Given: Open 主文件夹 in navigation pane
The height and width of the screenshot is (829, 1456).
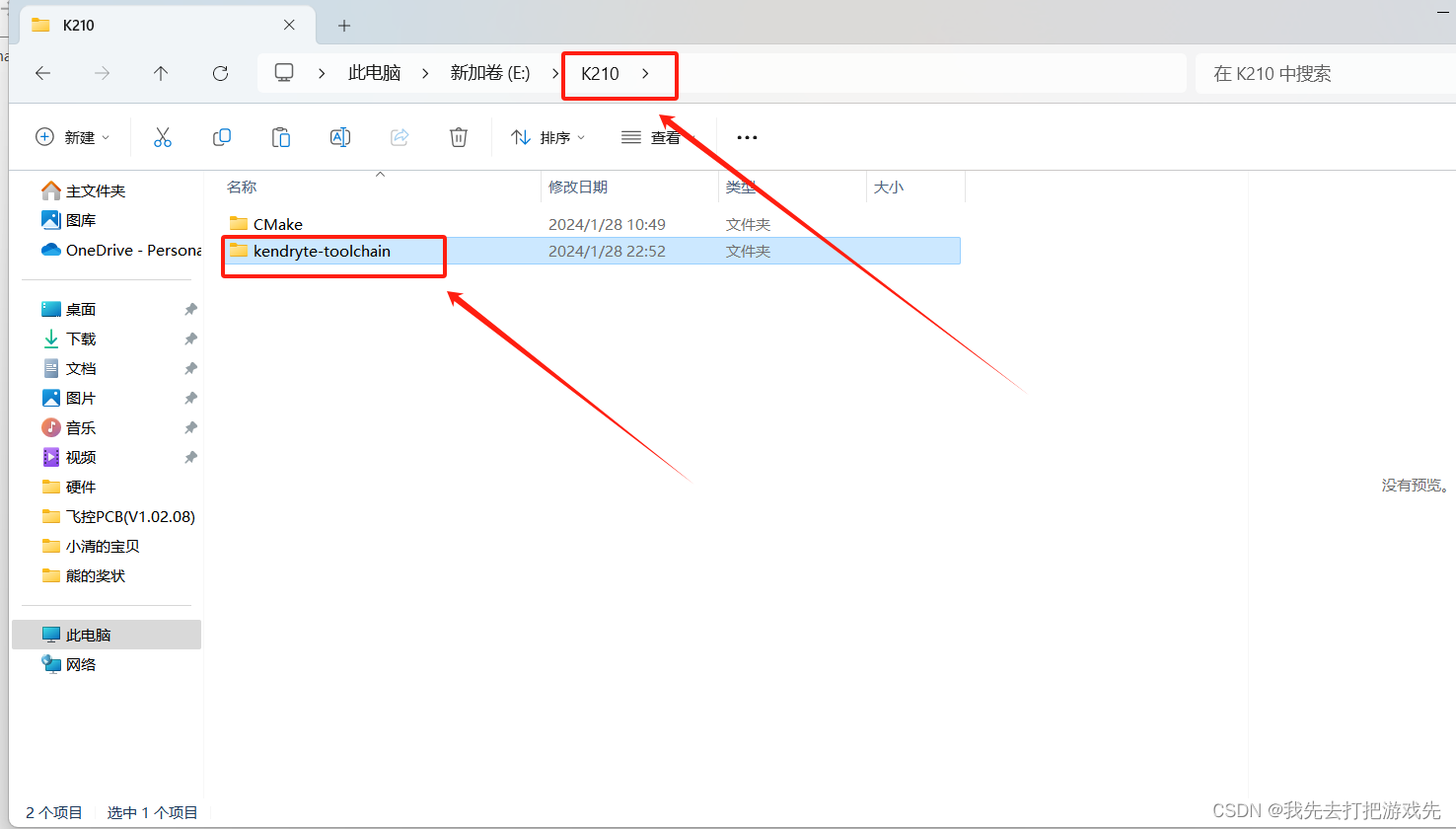Looking at the screenshot, I should pos(84,190).
